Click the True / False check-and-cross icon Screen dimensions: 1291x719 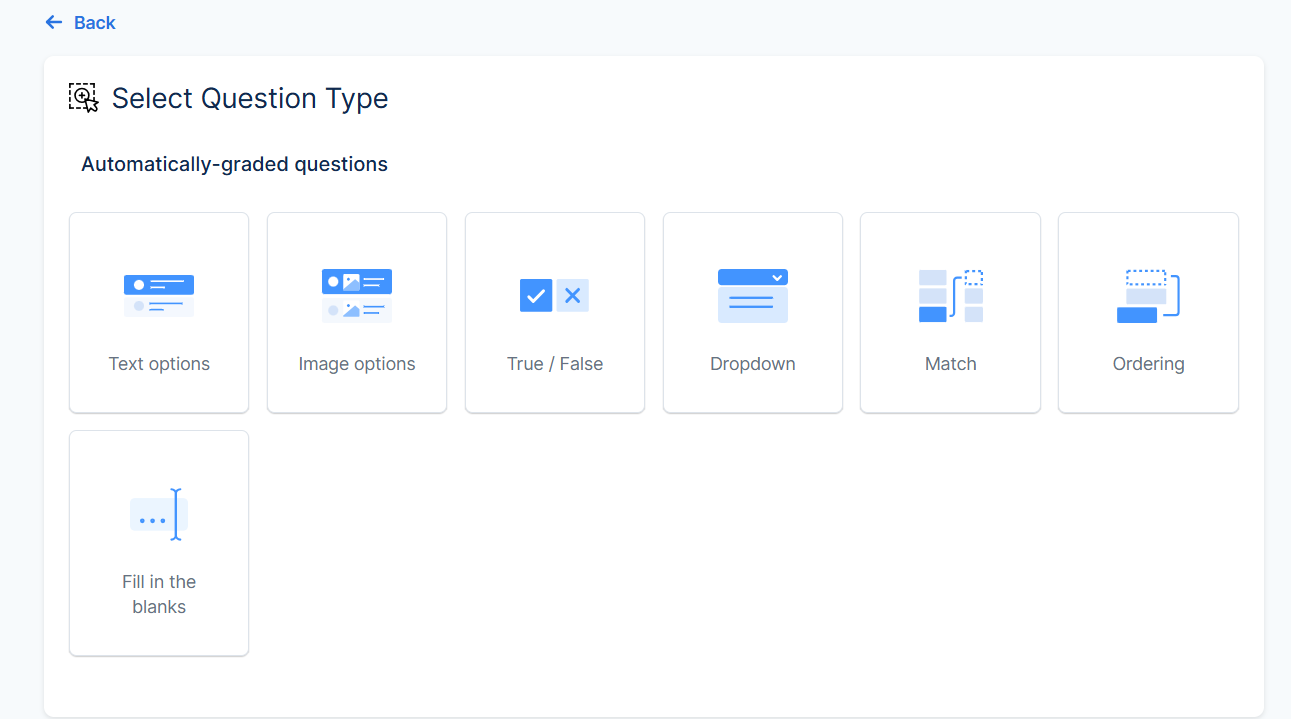[555, 295]
